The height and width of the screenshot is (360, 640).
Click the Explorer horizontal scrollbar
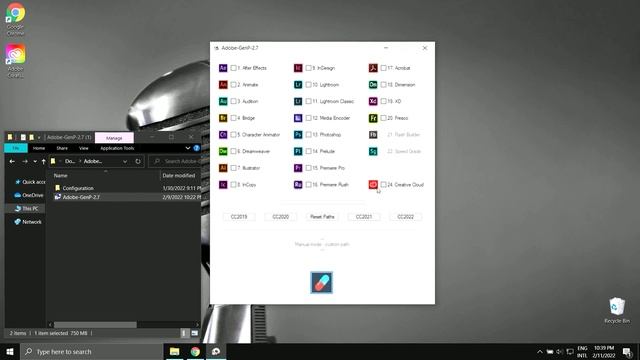[95, 325]
